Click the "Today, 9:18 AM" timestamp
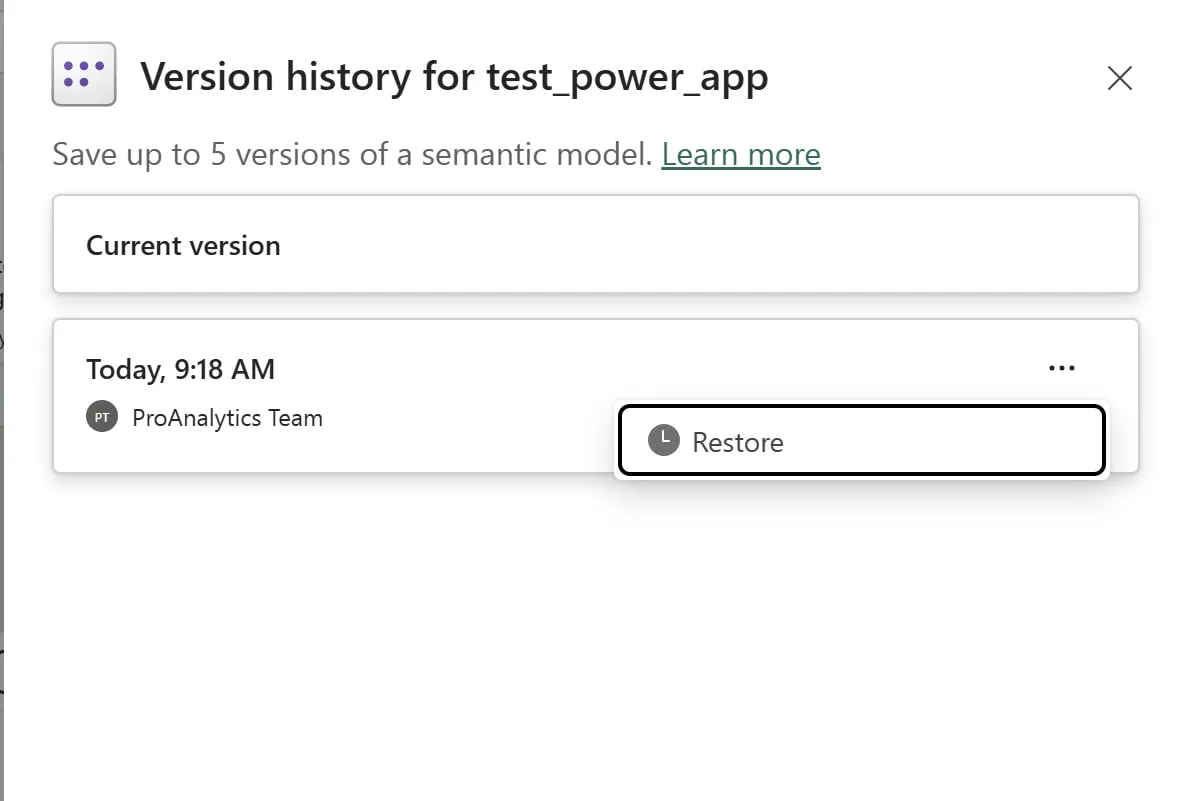 pos(180,370)
